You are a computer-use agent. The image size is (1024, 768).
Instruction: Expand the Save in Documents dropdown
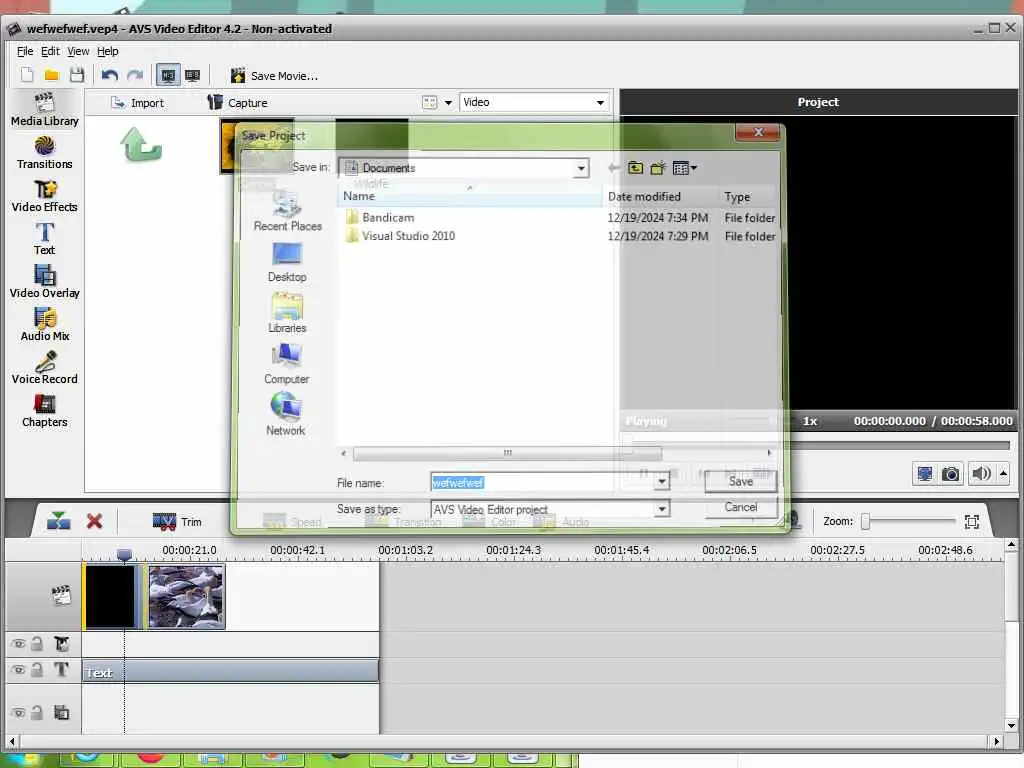coord(581,168)
